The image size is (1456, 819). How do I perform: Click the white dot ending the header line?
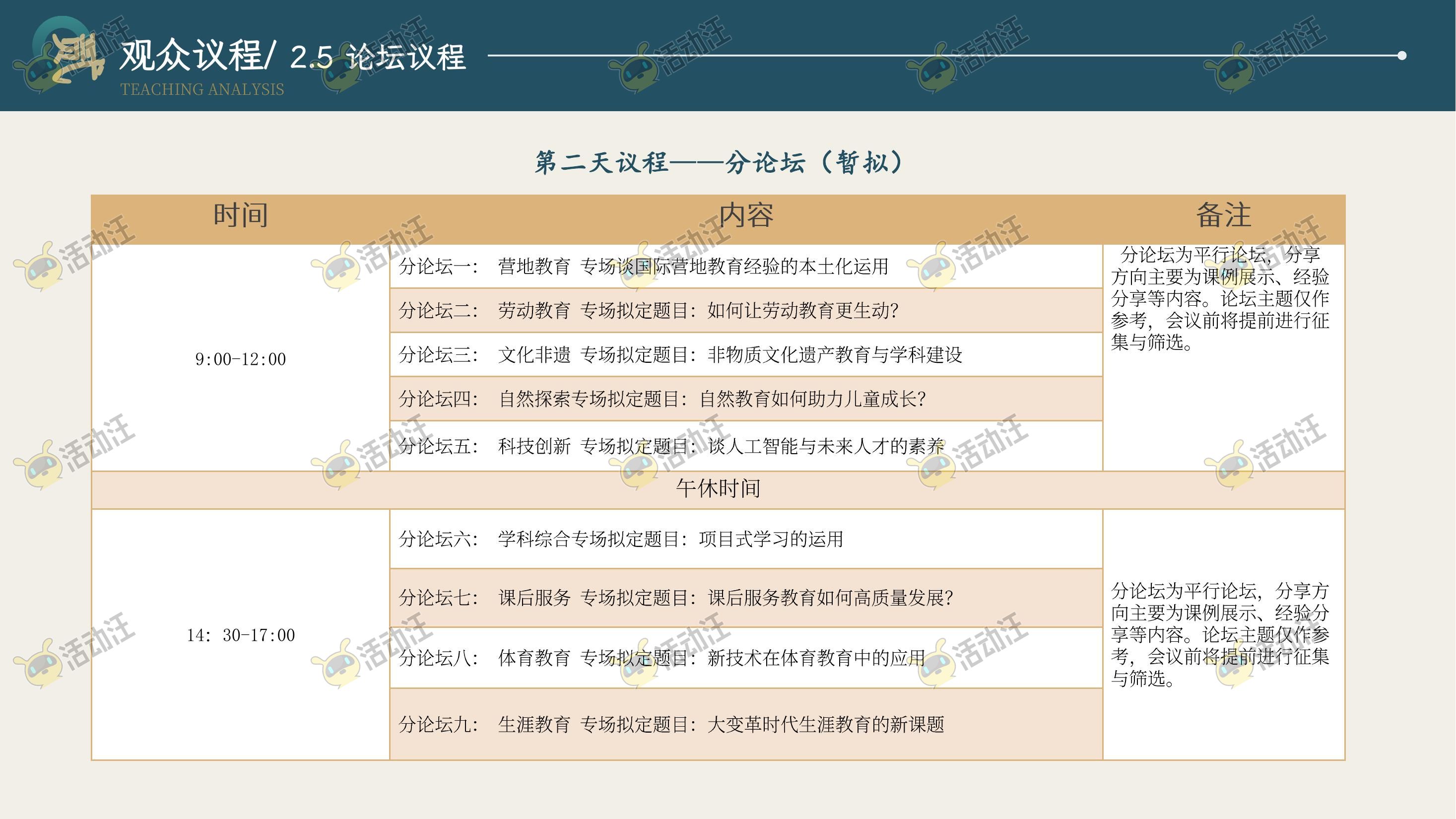(1402, 56)
